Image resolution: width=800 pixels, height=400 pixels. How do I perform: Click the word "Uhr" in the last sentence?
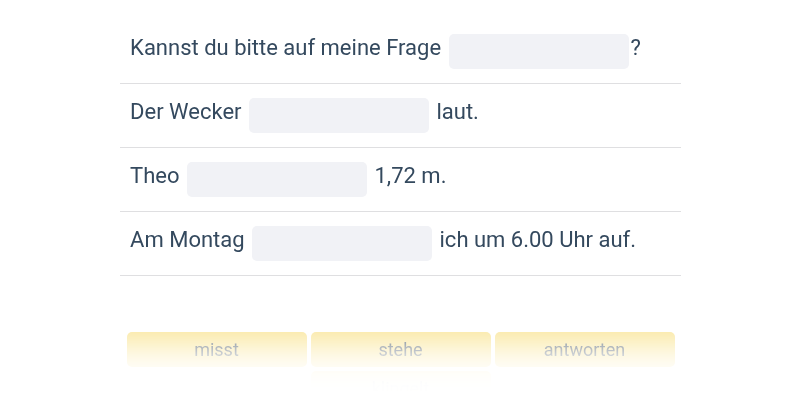[579, 240]
